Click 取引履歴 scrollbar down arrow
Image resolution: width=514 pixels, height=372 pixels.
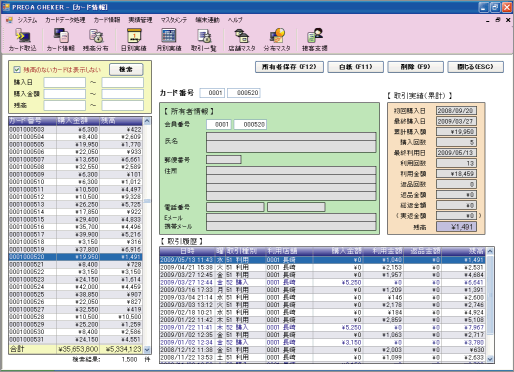click(x=490, y=359)
